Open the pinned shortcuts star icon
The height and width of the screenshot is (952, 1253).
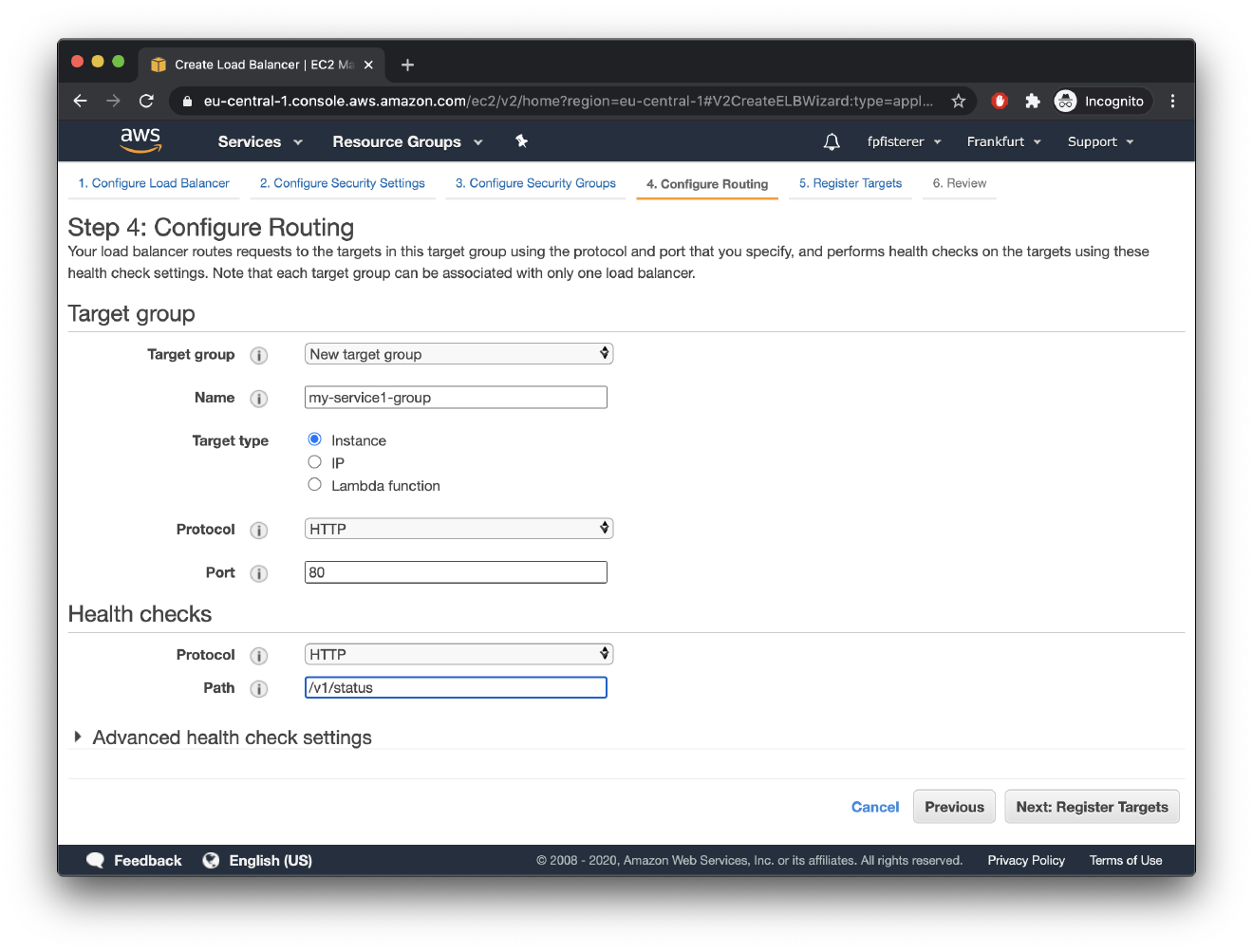[521, 140]
